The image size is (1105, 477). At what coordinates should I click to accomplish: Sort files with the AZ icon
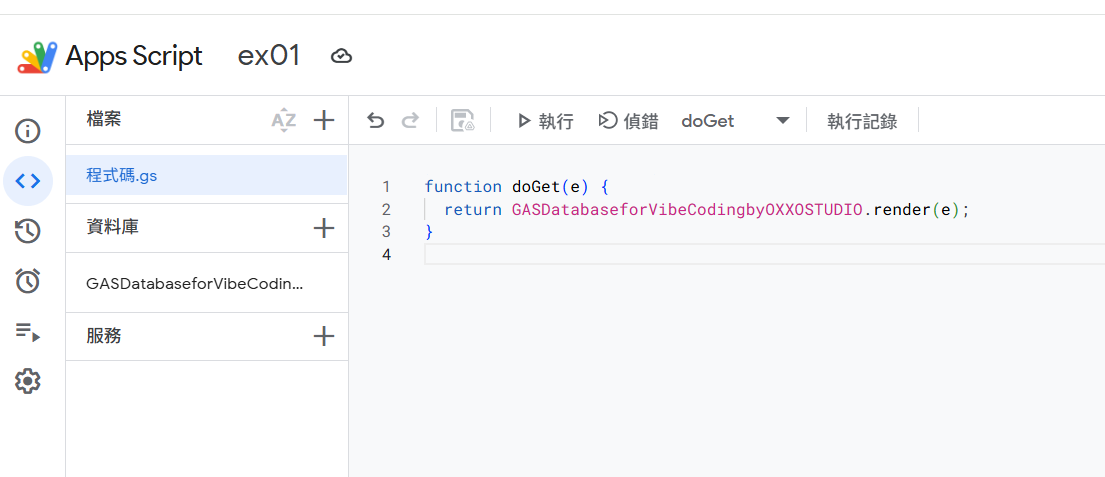click(x=284, y=121)
